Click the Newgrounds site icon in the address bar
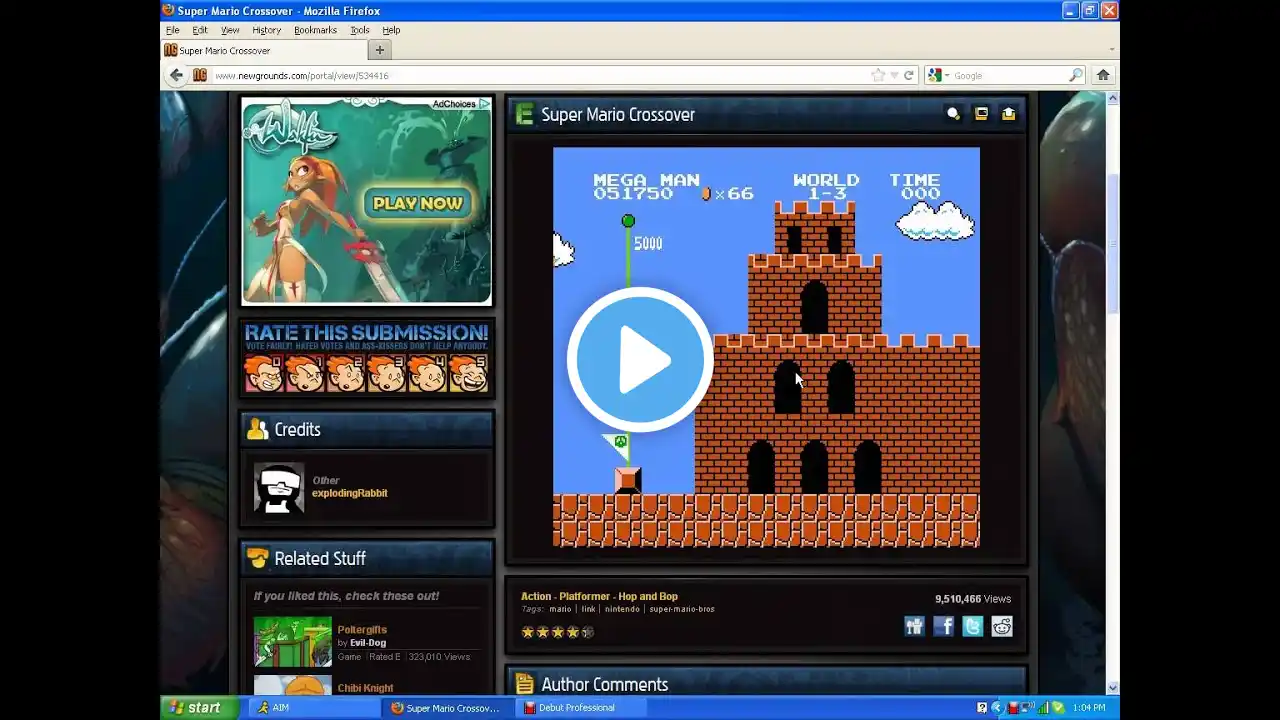This screenshot has width=1280, height=720. (x=199, y=75)
